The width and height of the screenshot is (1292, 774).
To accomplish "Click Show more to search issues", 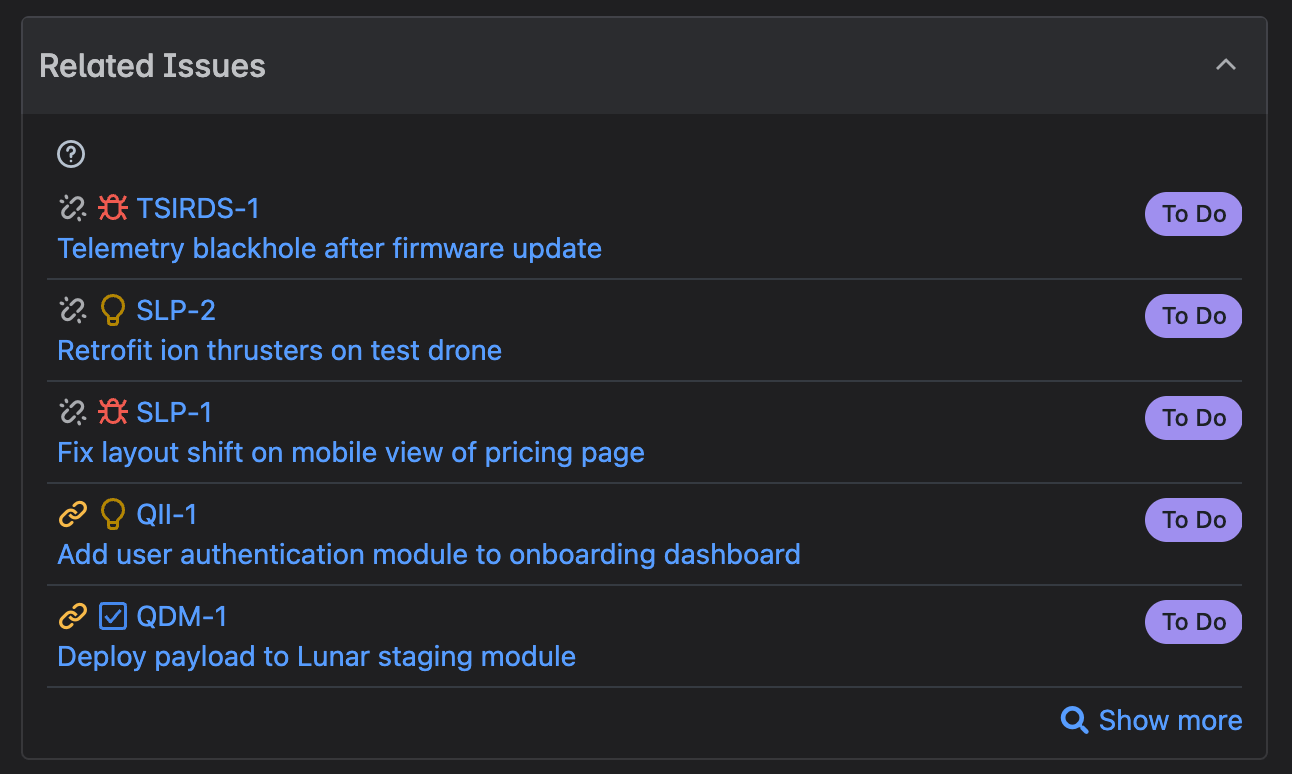I will click(x=1152, y=720).
